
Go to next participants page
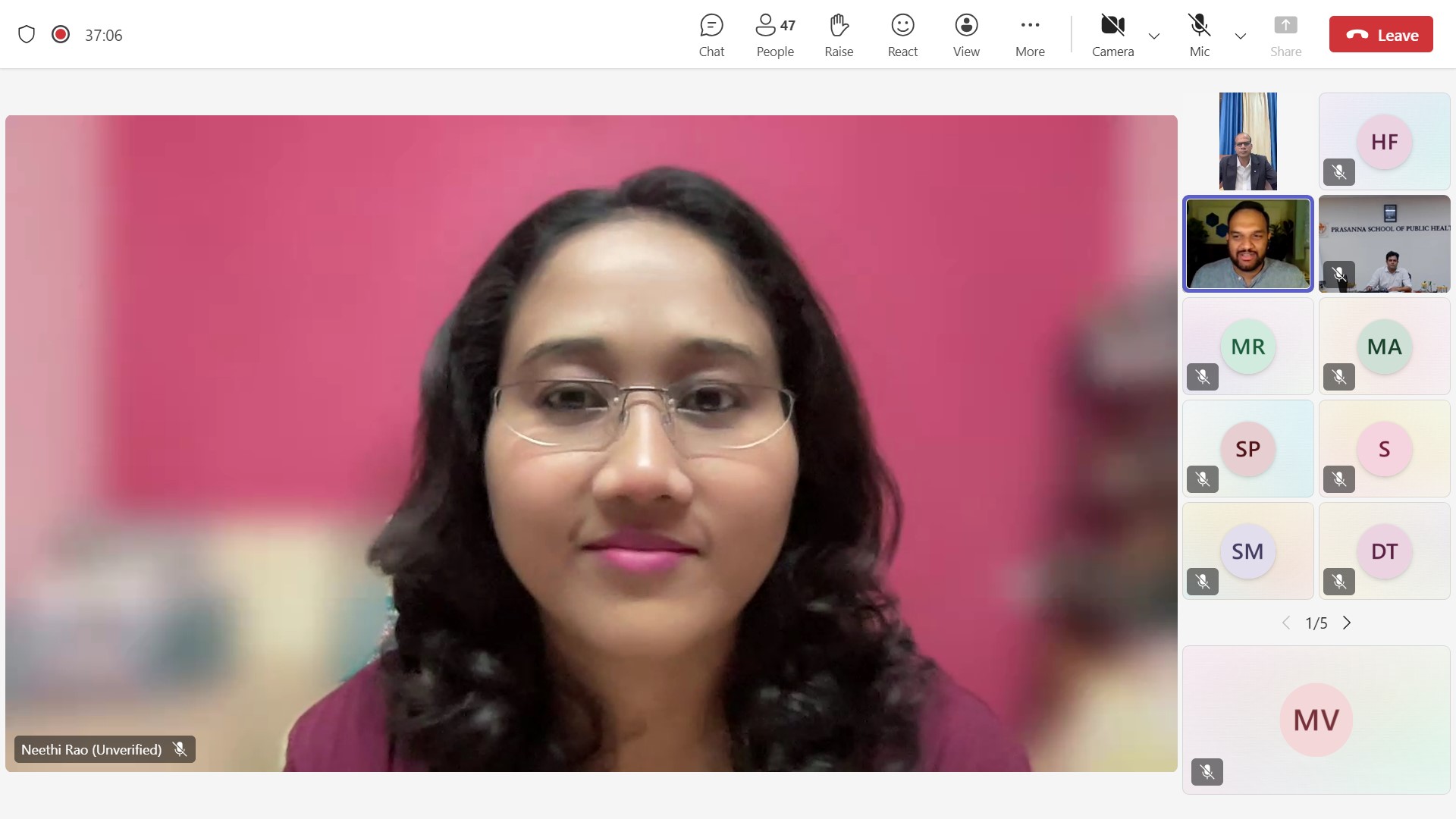coord(1347,623)
